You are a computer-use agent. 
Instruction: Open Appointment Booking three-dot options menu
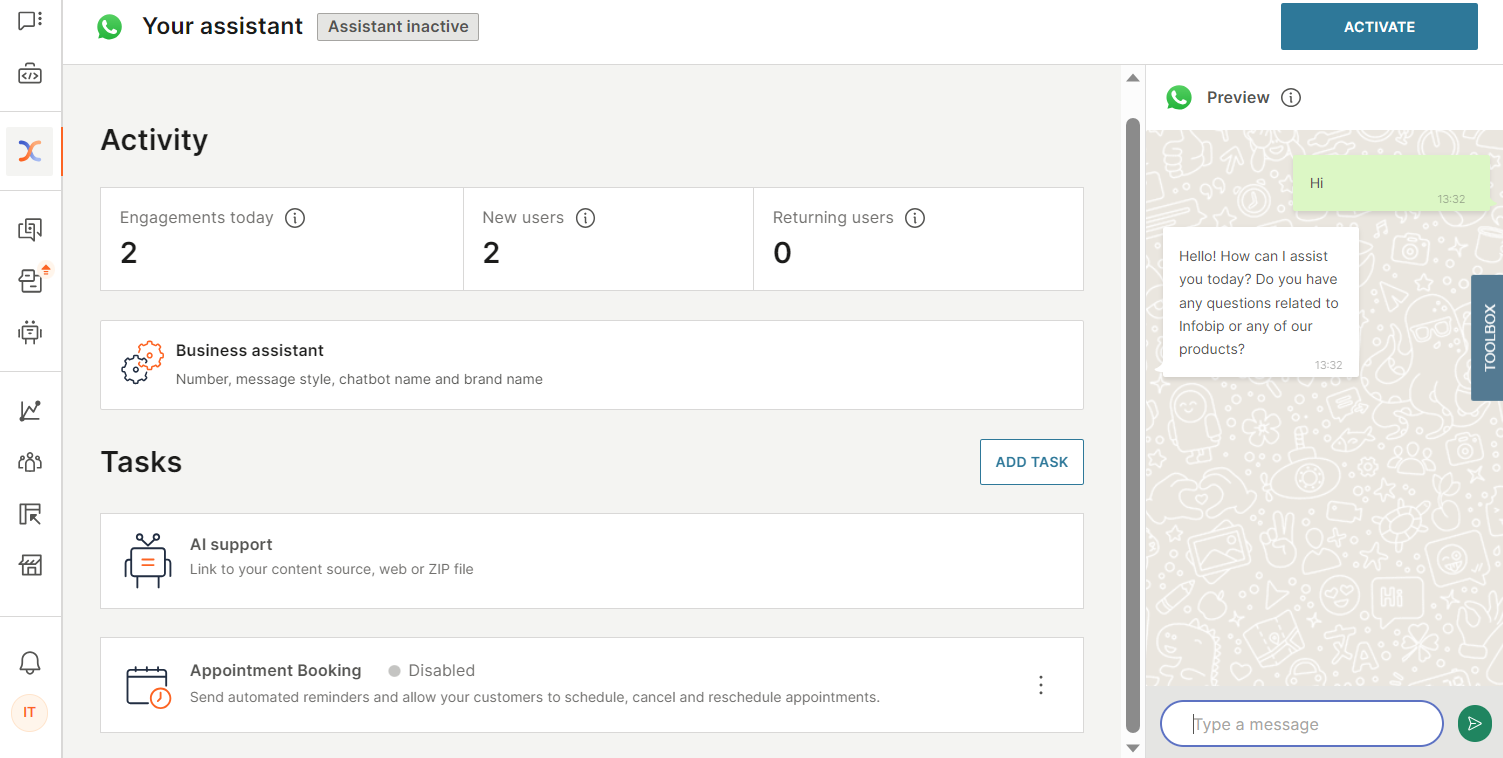[1041, 685]
